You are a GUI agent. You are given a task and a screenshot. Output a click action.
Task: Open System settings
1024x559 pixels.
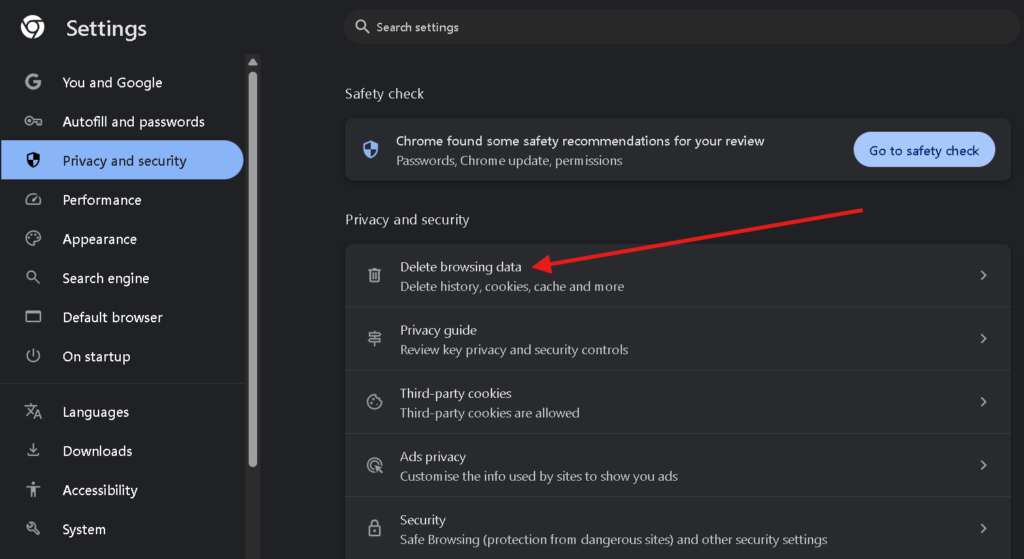coord(122,529)
